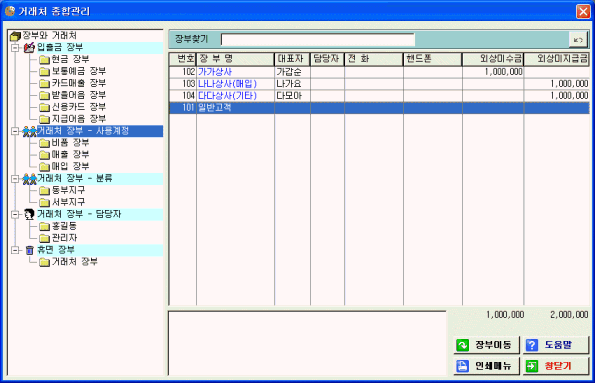
Task: Click the 입출금 장부 ledger icon
Action: click(29, 48)
